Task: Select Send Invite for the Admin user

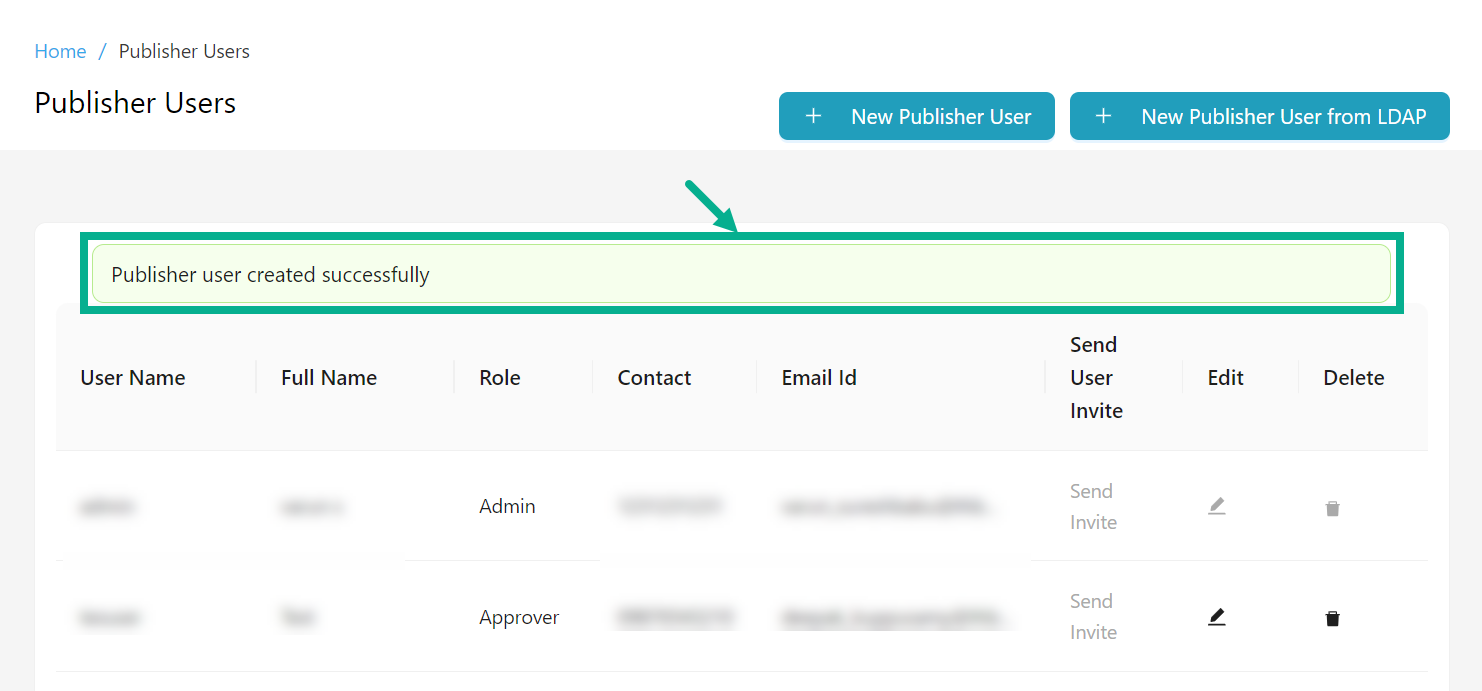Action: click(x=1093, y=506)
